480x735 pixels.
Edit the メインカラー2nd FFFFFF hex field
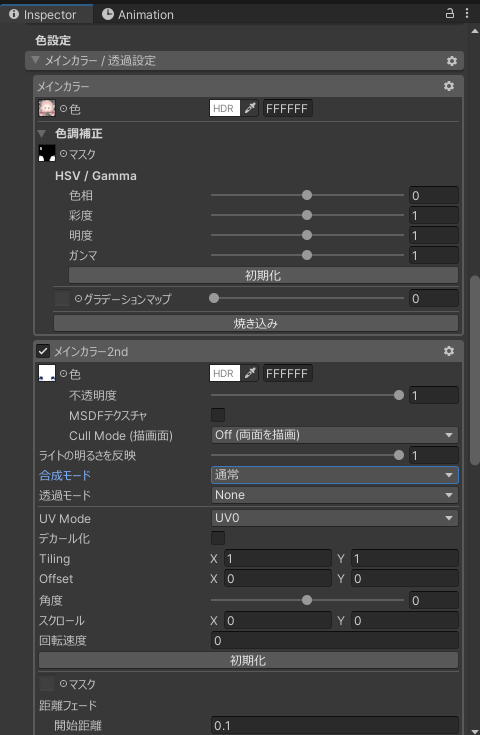pos(287,373)
